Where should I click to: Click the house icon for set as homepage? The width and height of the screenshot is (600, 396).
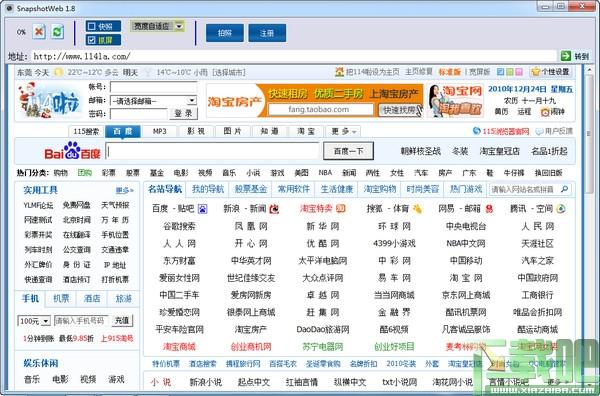[x=339, y=72]
